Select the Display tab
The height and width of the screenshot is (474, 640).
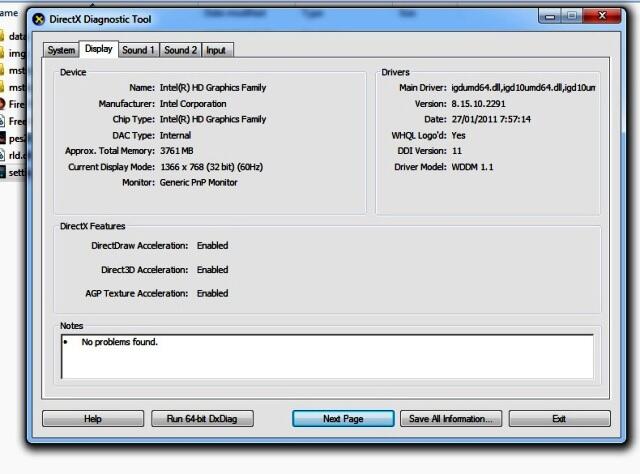coord(98,49)
